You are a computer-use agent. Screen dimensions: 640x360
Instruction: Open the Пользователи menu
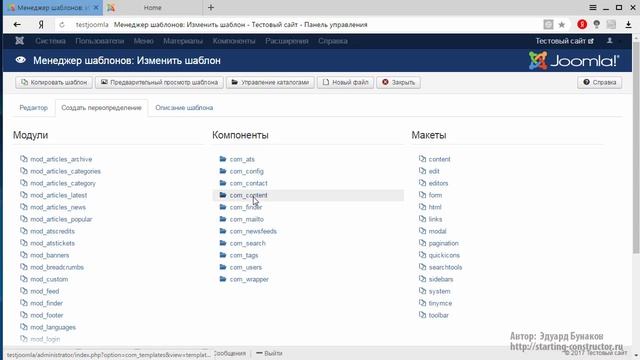coord(100,41)
